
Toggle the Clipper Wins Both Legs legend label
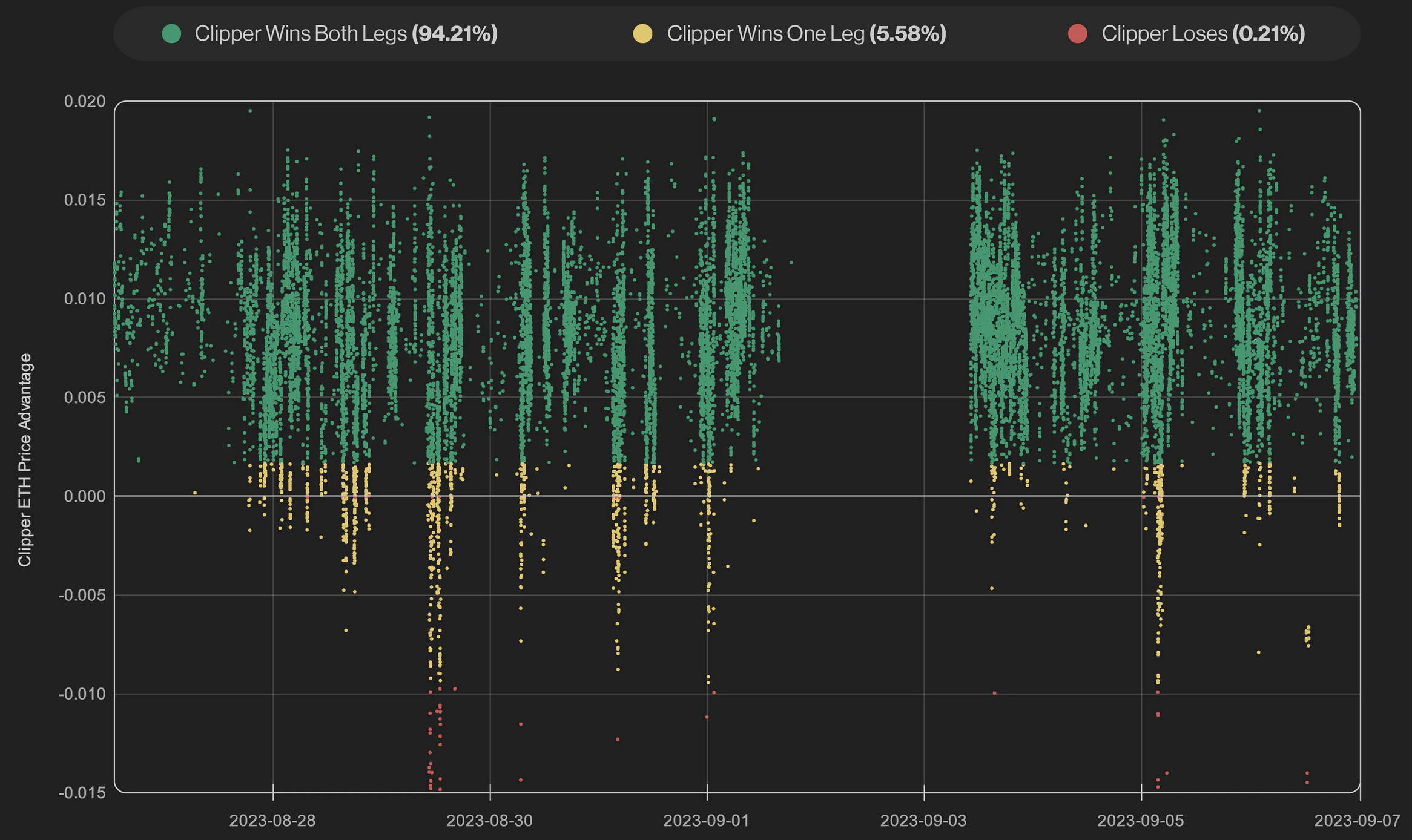300,34
